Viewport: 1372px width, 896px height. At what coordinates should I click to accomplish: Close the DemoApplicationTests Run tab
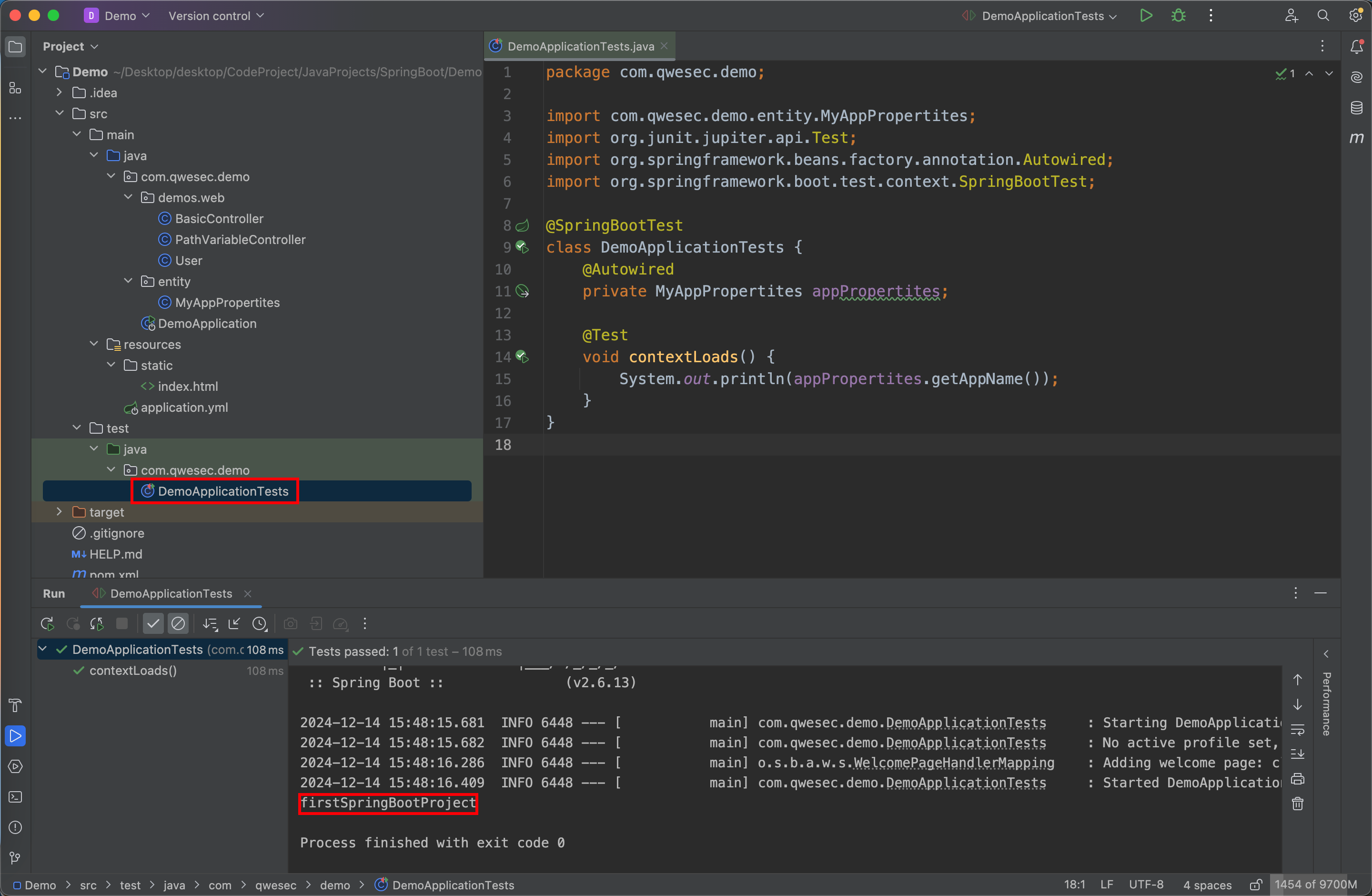pos(248,594)
